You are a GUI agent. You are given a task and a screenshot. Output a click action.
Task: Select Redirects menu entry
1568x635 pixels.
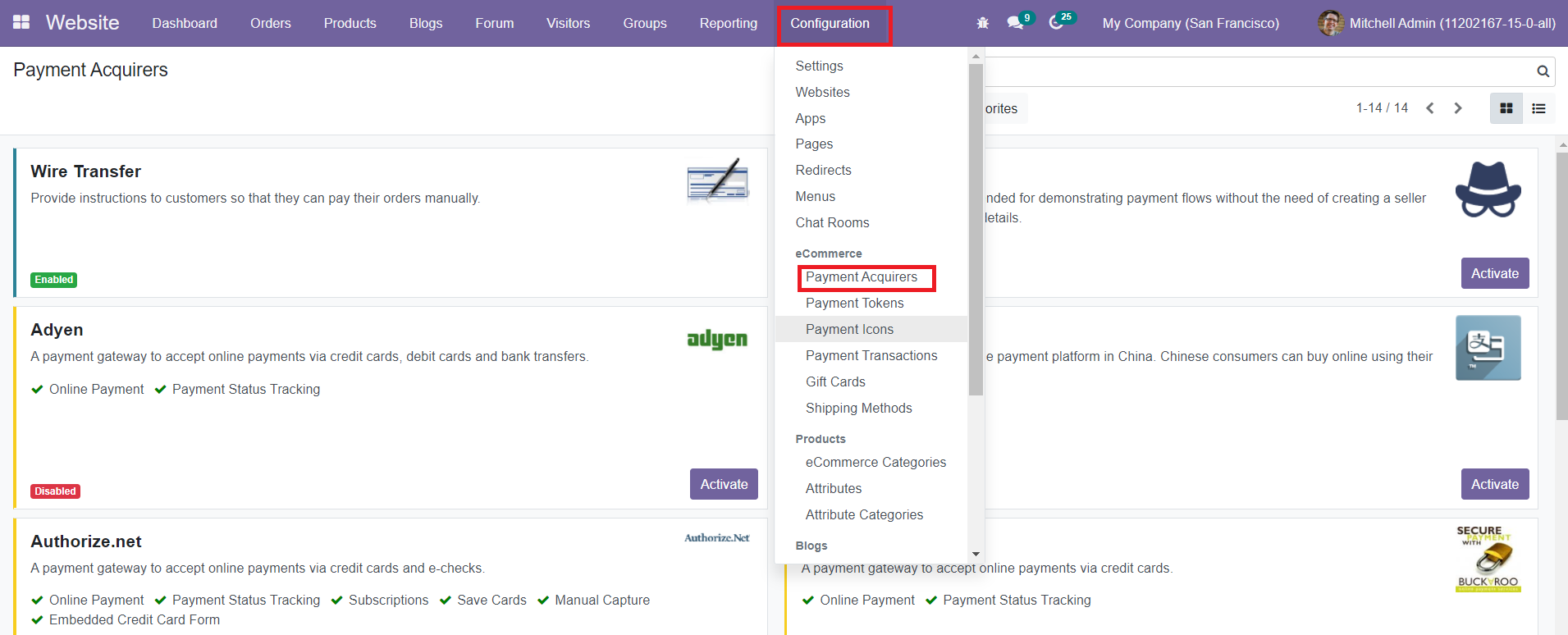tap(824, 170)
